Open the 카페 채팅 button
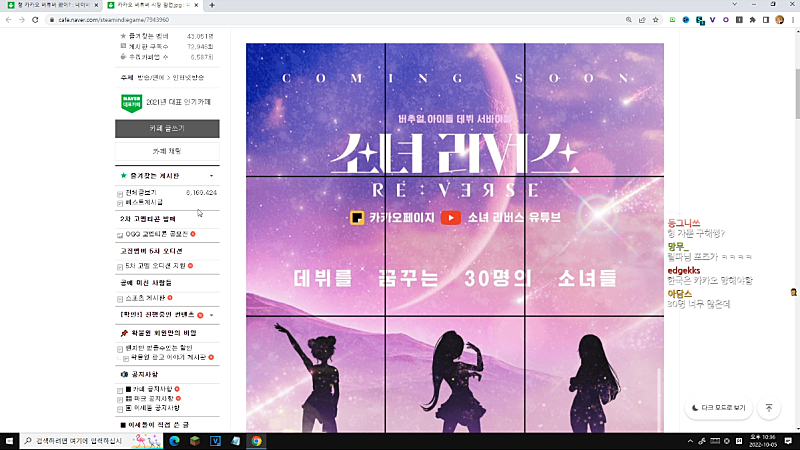 [167, 152]
